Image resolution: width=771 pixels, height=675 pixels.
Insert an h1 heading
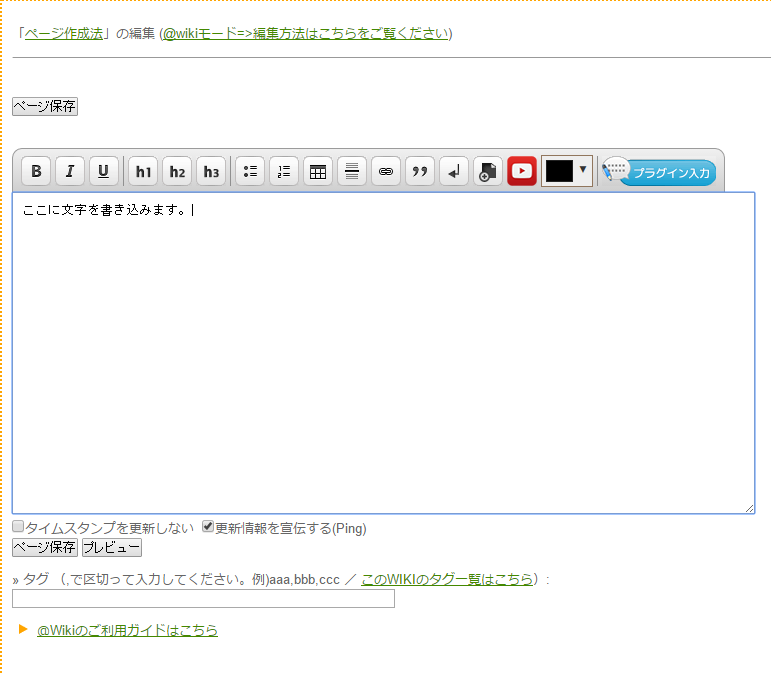point(143,171)
